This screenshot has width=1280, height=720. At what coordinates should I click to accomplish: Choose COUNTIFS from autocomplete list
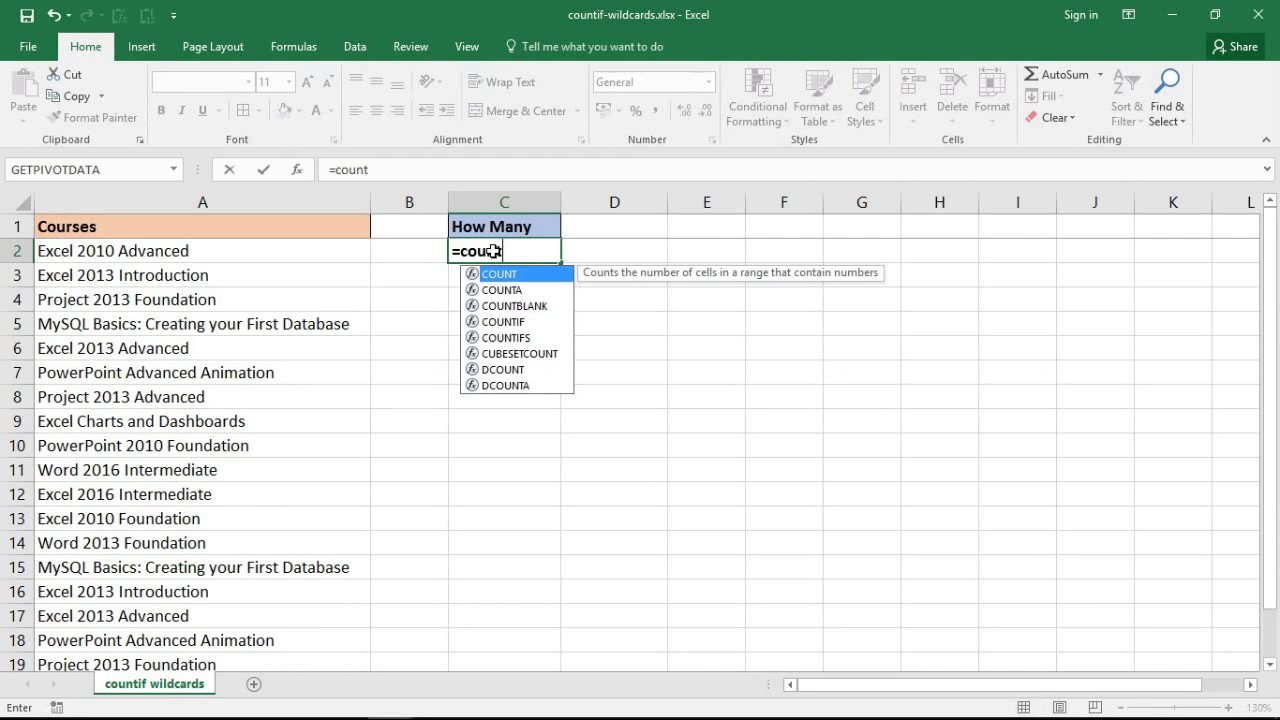[517, 338]
